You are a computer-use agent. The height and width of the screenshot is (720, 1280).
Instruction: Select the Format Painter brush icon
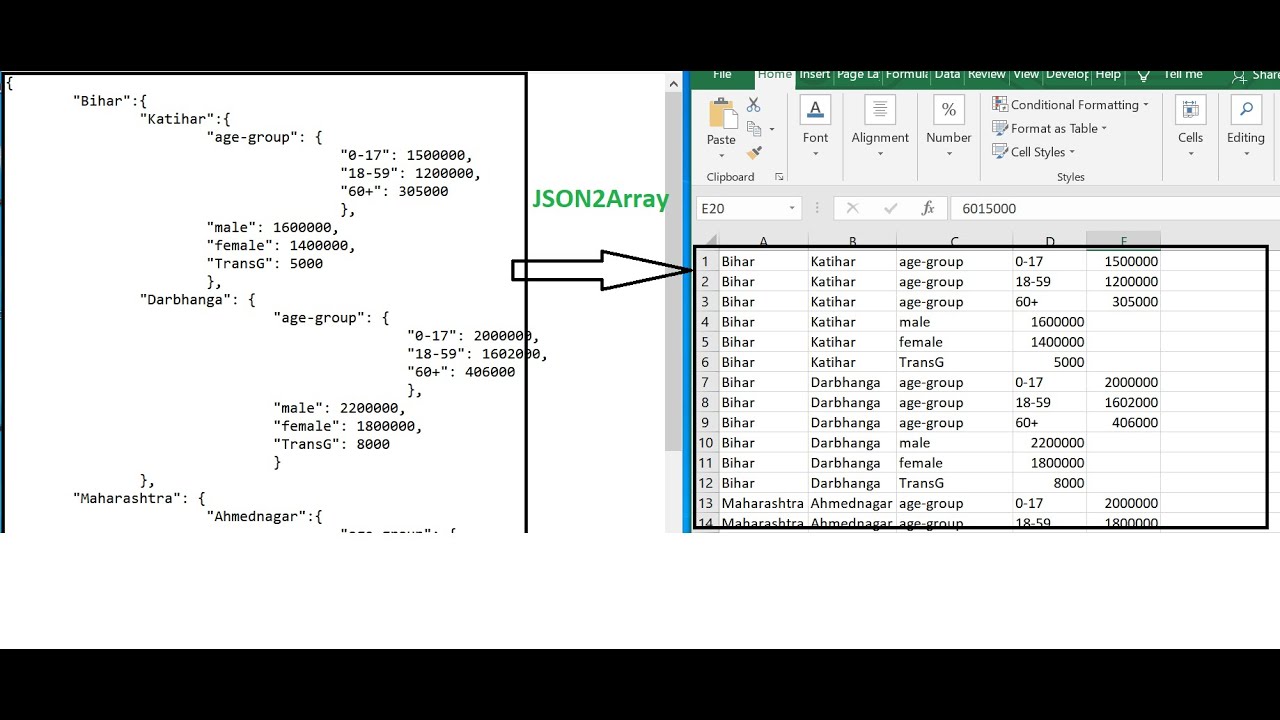coord(755,152)
